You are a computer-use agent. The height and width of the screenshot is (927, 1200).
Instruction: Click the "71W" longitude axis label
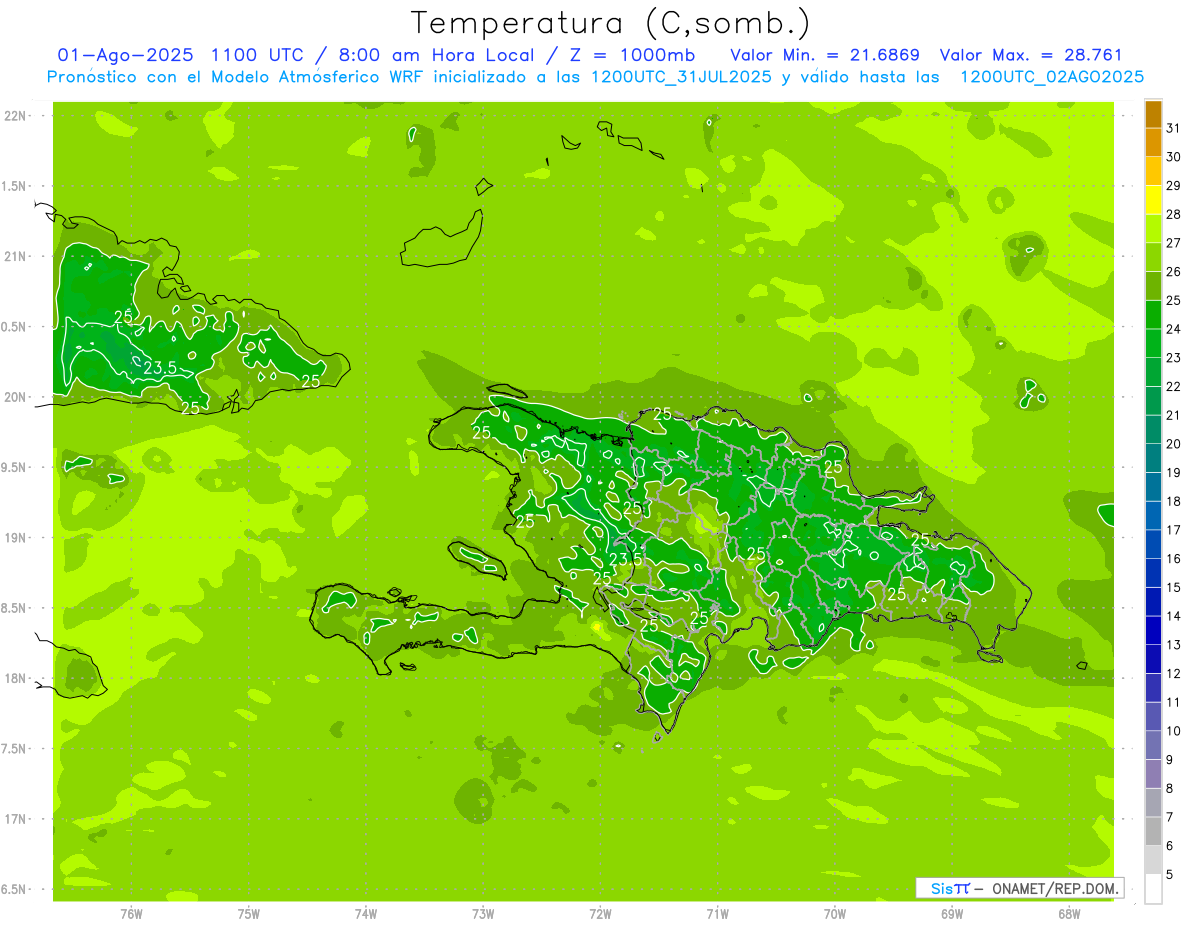tap(717, 913)
